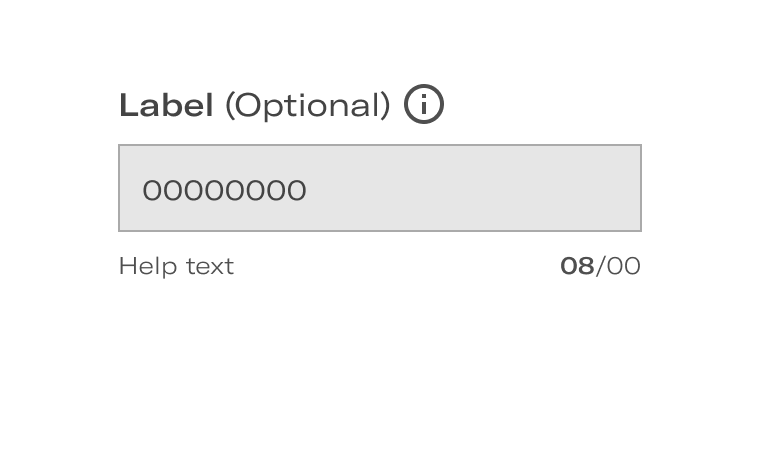Click the info icon next to Label
The height and width of the screenshot is (464, 762).
(x=424, y=104)
